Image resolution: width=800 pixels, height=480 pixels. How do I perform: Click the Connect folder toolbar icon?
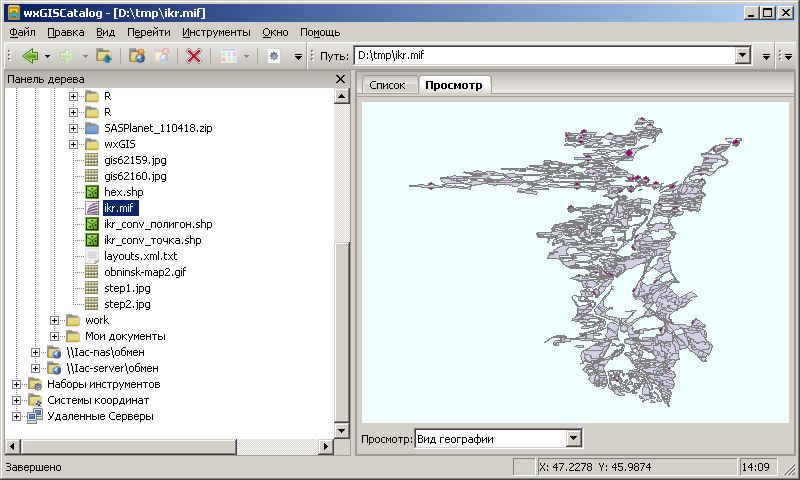coord(137,56)
